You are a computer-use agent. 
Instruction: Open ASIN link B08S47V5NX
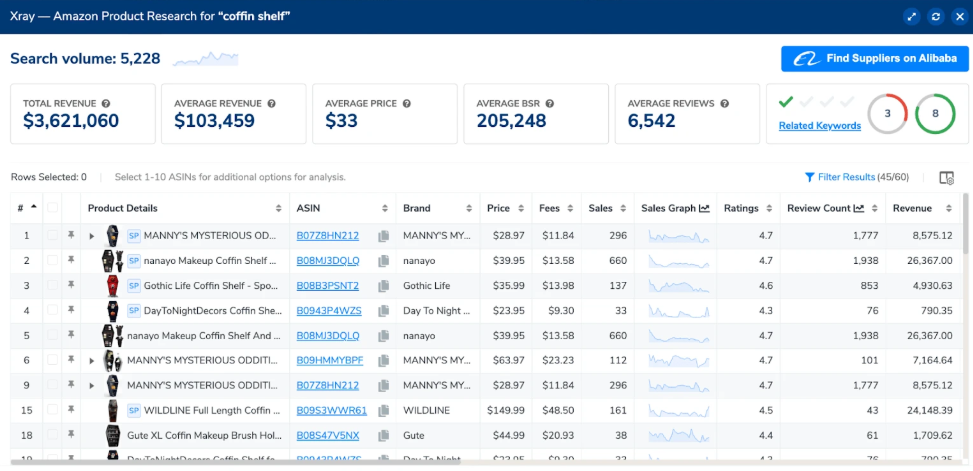pos(328,435)
